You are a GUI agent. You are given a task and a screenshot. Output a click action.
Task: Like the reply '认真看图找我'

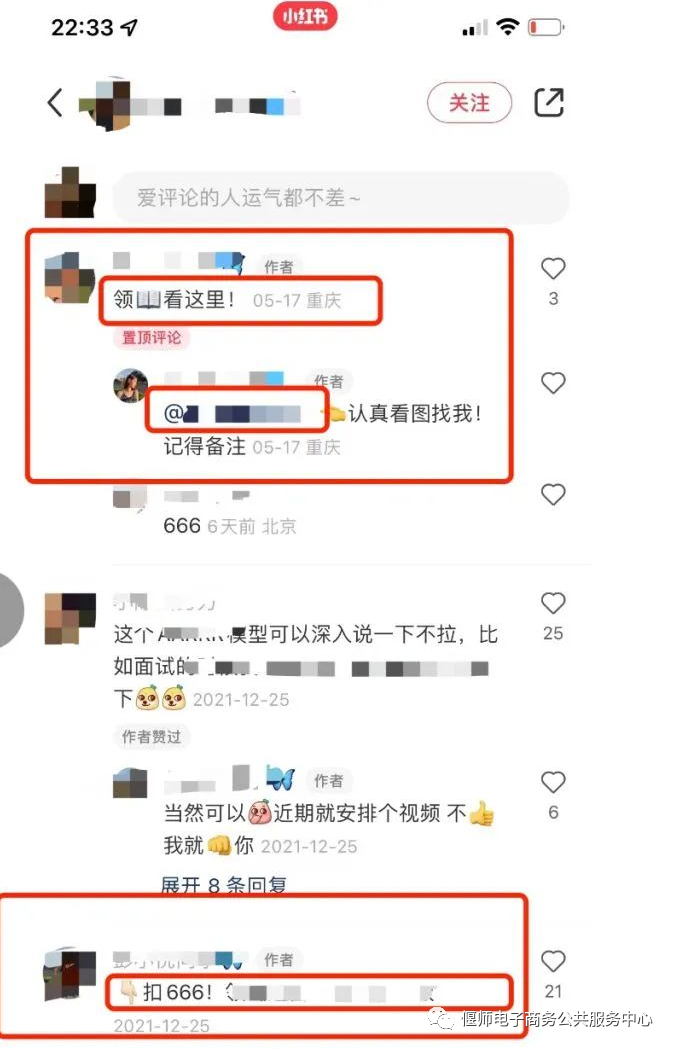point(553,383)
